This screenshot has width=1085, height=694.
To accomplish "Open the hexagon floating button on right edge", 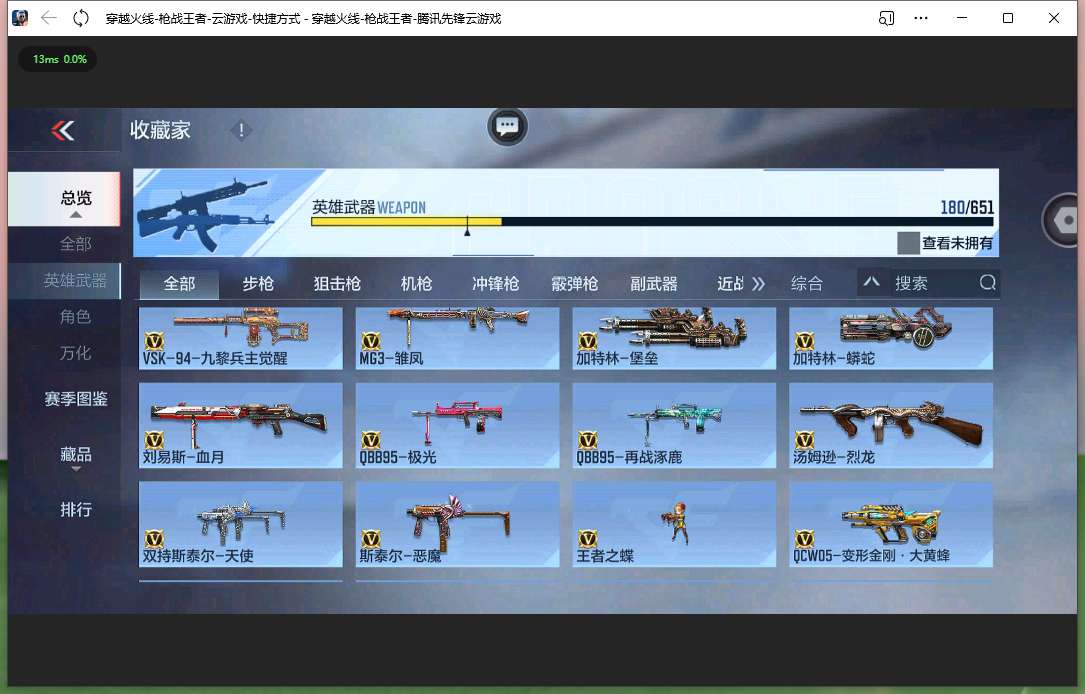I will [x=1064, y=220].
